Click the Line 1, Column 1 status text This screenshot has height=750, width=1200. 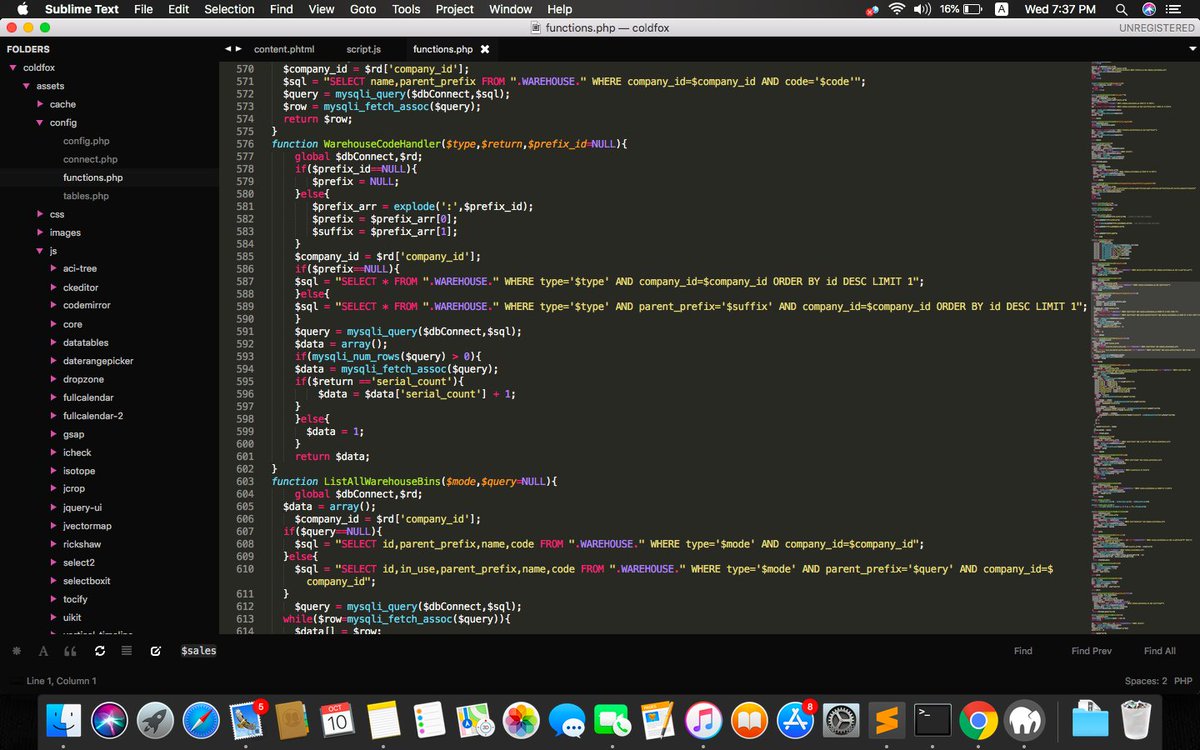[x=62, y=681]
